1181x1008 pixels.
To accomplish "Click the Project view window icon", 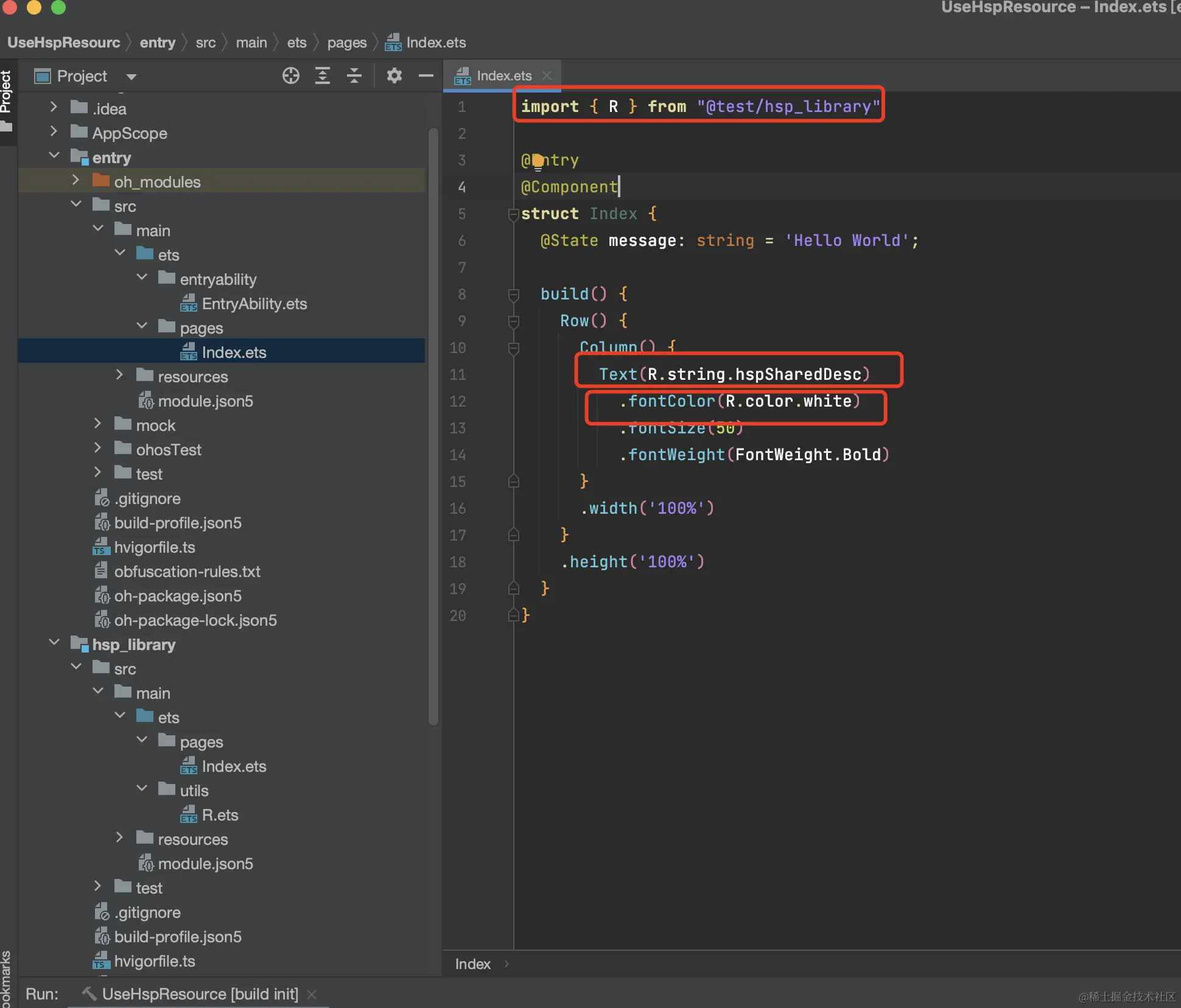I will pyautogui.click(x=43, y=77).
